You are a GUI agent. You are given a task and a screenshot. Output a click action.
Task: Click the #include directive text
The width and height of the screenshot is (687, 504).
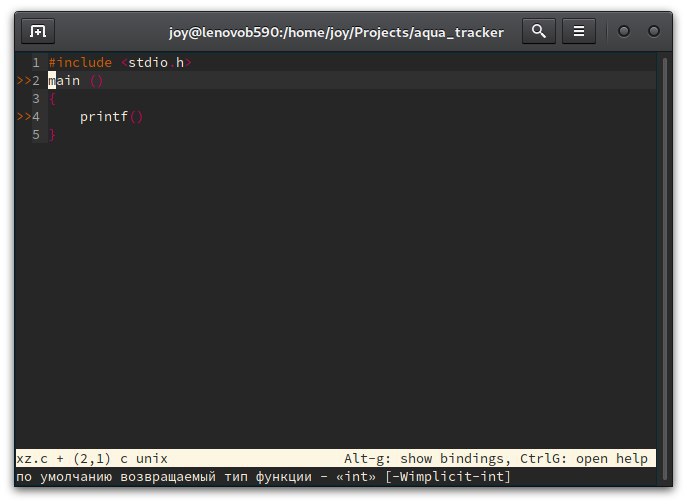(x=80, y=63)
